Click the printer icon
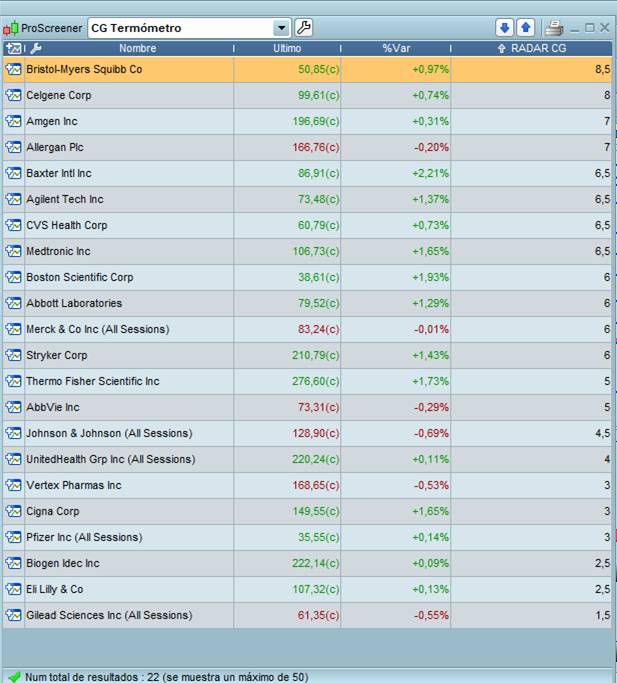 (x=554, y=28)
